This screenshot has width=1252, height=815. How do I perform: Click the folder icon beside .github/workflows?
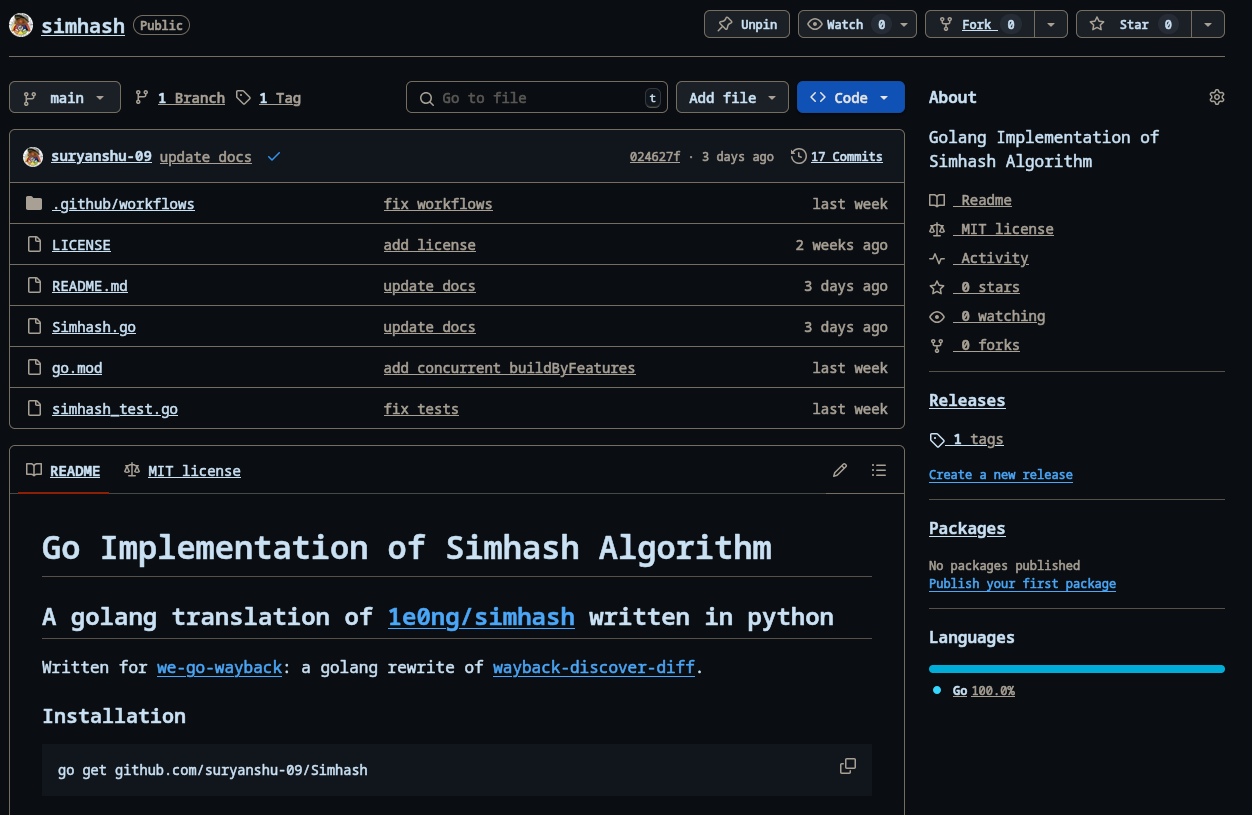(34, 204)
